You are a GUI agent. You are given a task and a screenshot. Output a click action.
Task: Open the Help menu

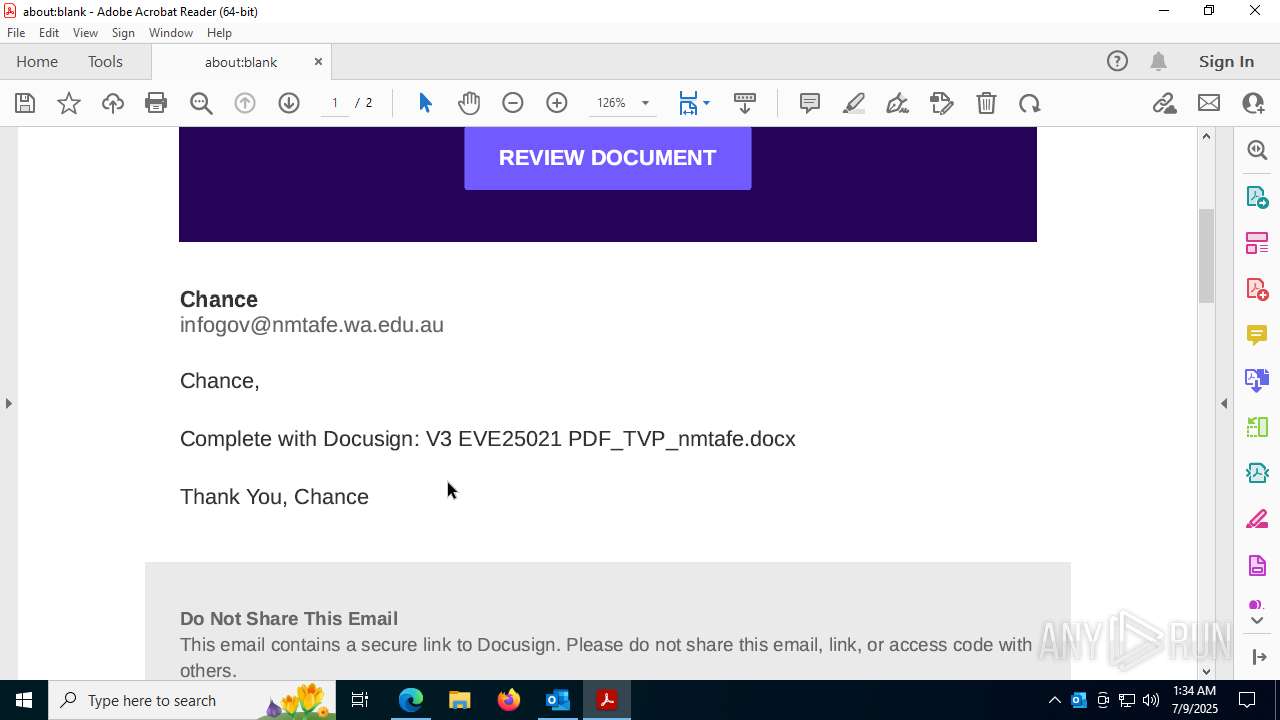pyautogui.click(x=219, y=33)
